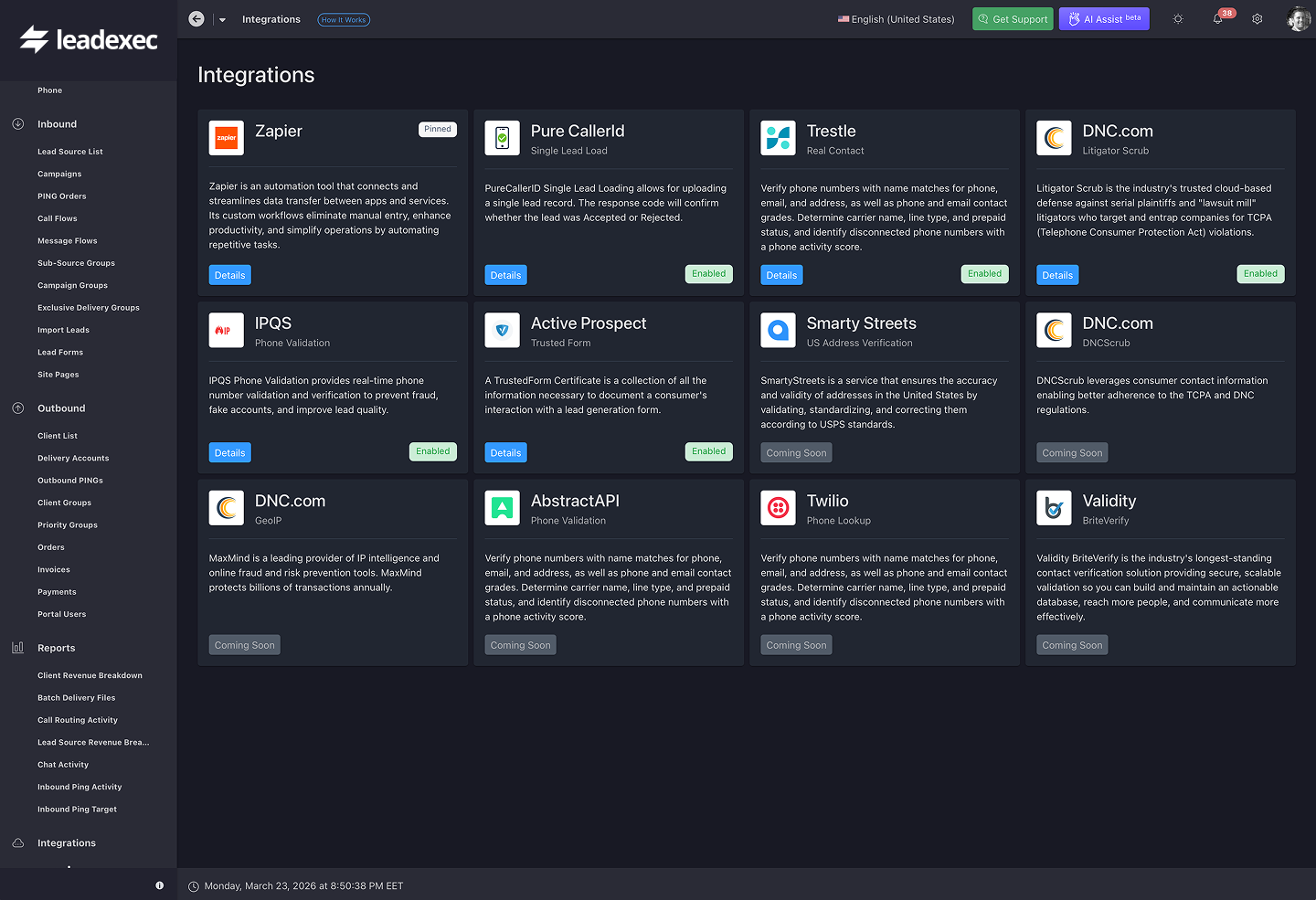This screenshot has width=1316, height=900.
Task: Open the settings gear icon
Action: pos(1258,18)
